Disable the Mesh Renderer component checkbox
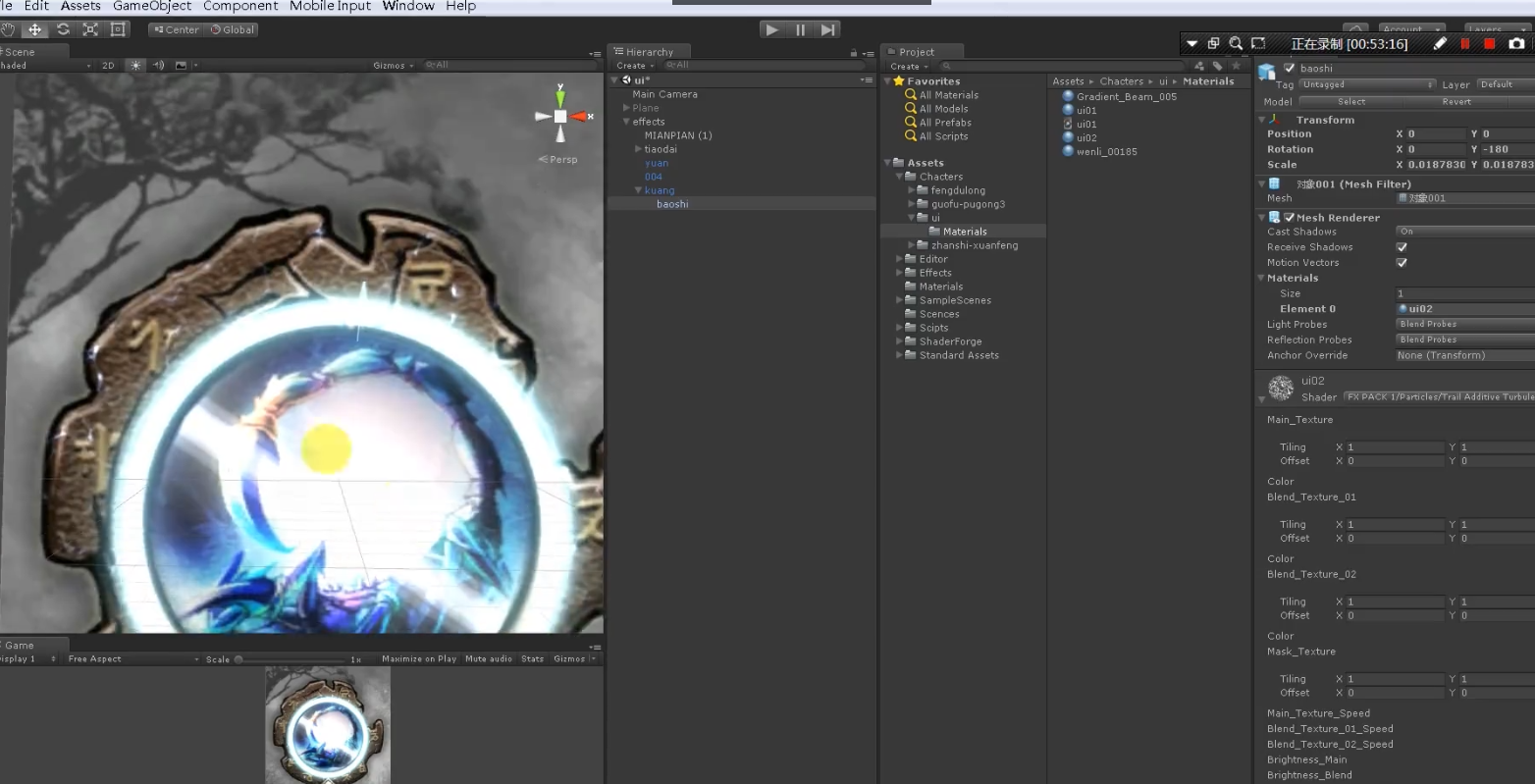1535x784 pixels. point(1290,218)
